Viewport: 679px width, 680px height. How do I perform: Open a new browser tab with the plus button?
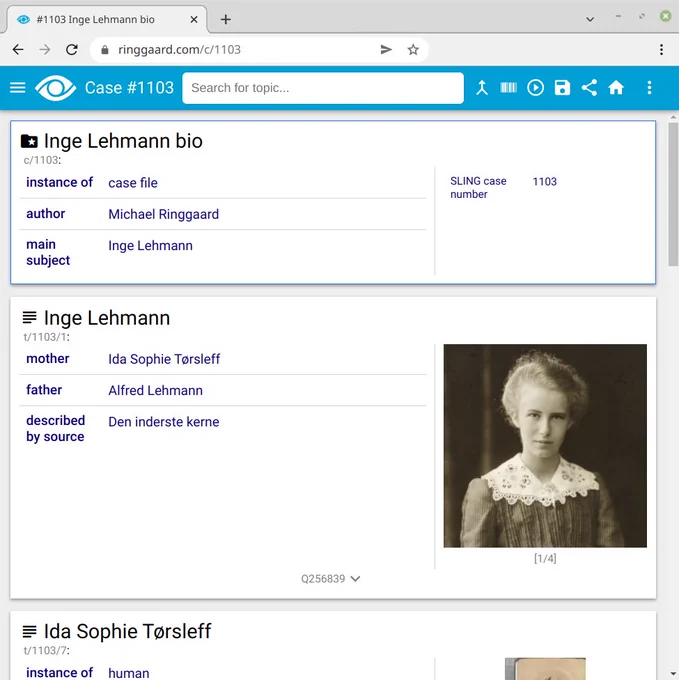click(x=225, y=20)
